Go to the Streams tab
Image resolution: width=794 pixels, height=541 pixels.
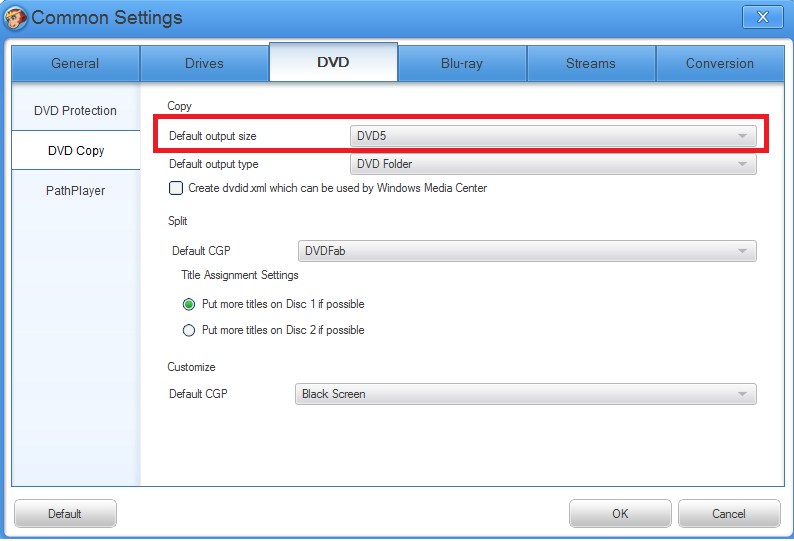tap(590, 63)
